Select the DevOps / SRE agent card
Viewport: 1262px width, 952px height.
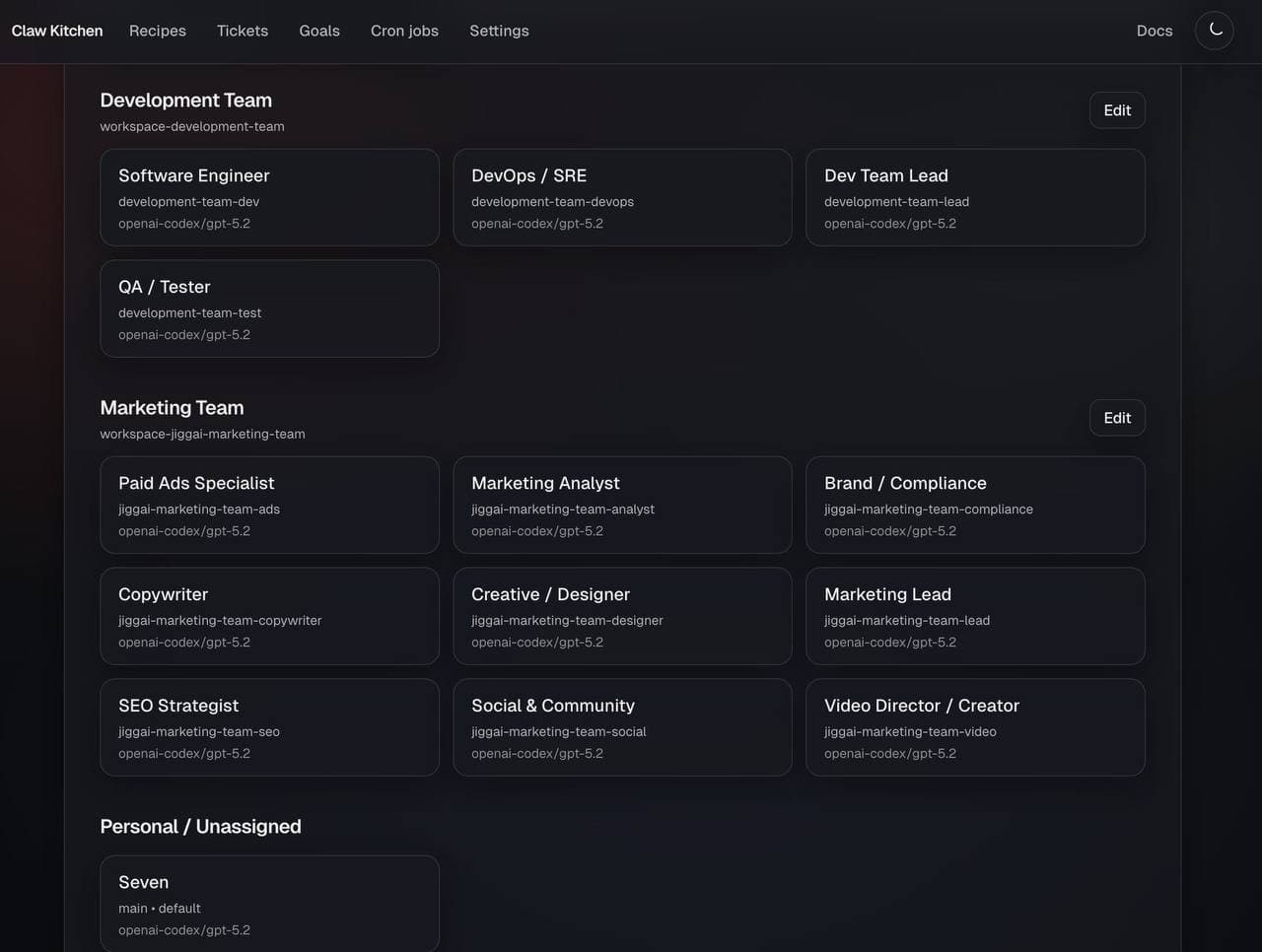pyautogui.click(x=622, y=197)
